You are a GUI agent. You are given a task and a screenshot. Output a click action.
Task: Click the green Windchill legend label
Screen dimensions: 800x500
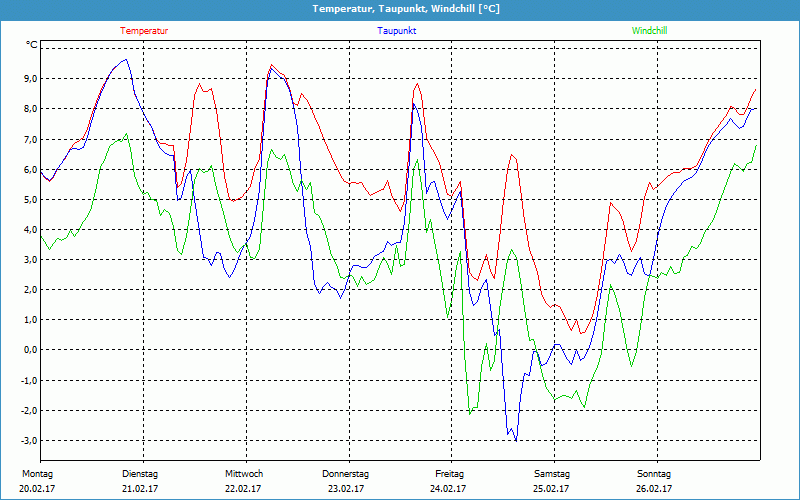click(x=649, y=31)
